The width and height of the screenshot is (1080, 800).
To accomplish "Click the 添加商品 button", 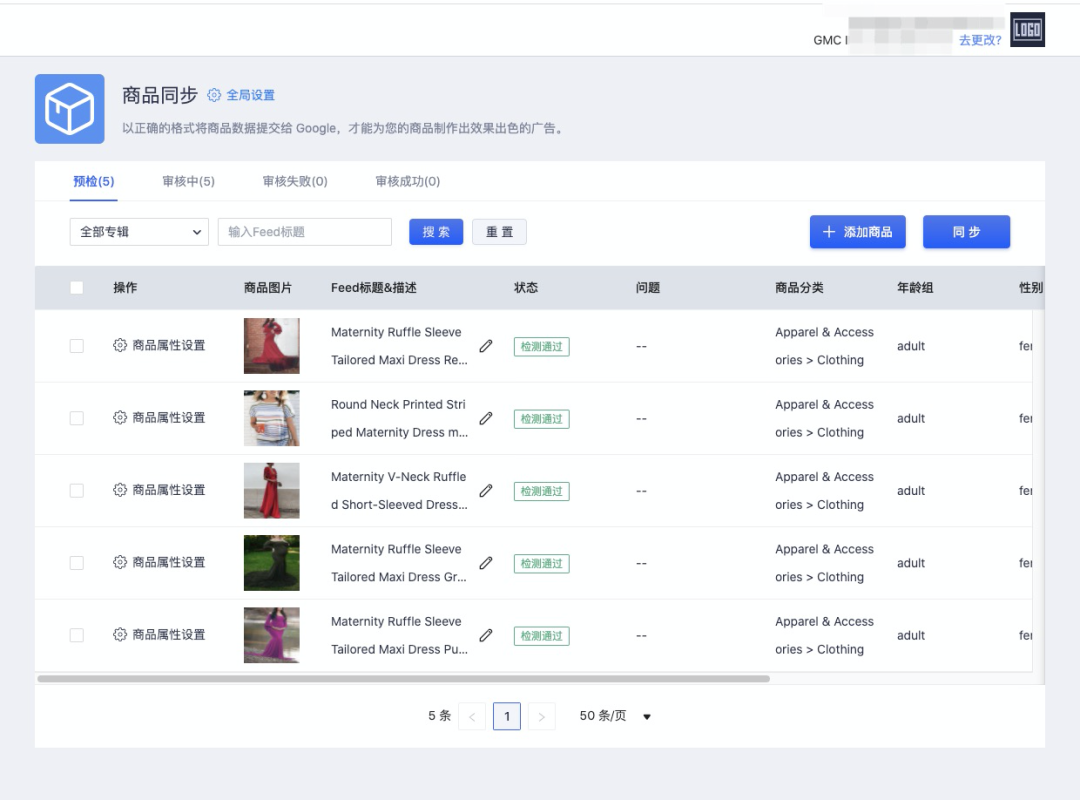I will tap(857, 232).
